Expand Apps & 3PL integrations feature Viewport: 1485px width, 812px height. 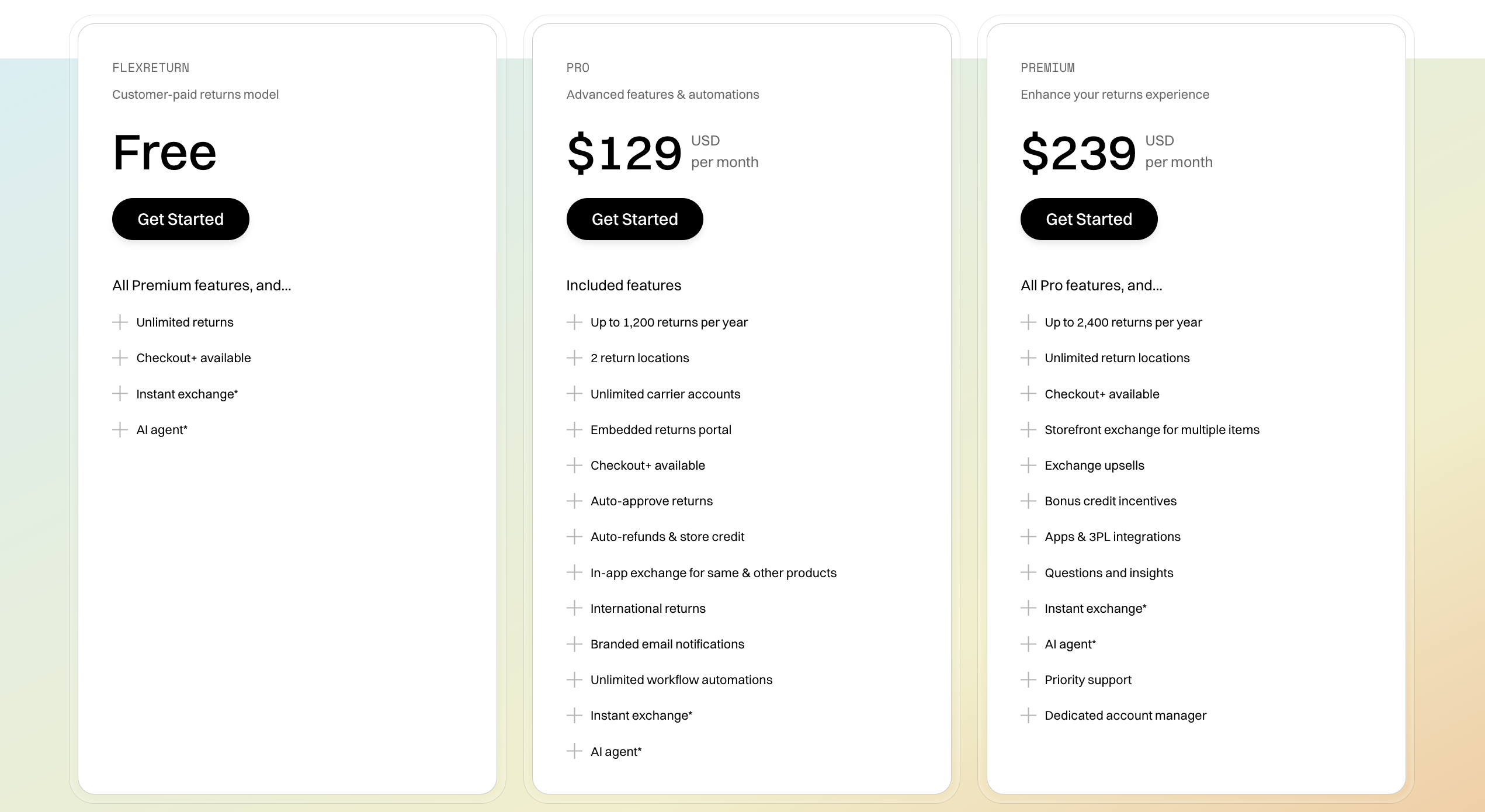1028,537
